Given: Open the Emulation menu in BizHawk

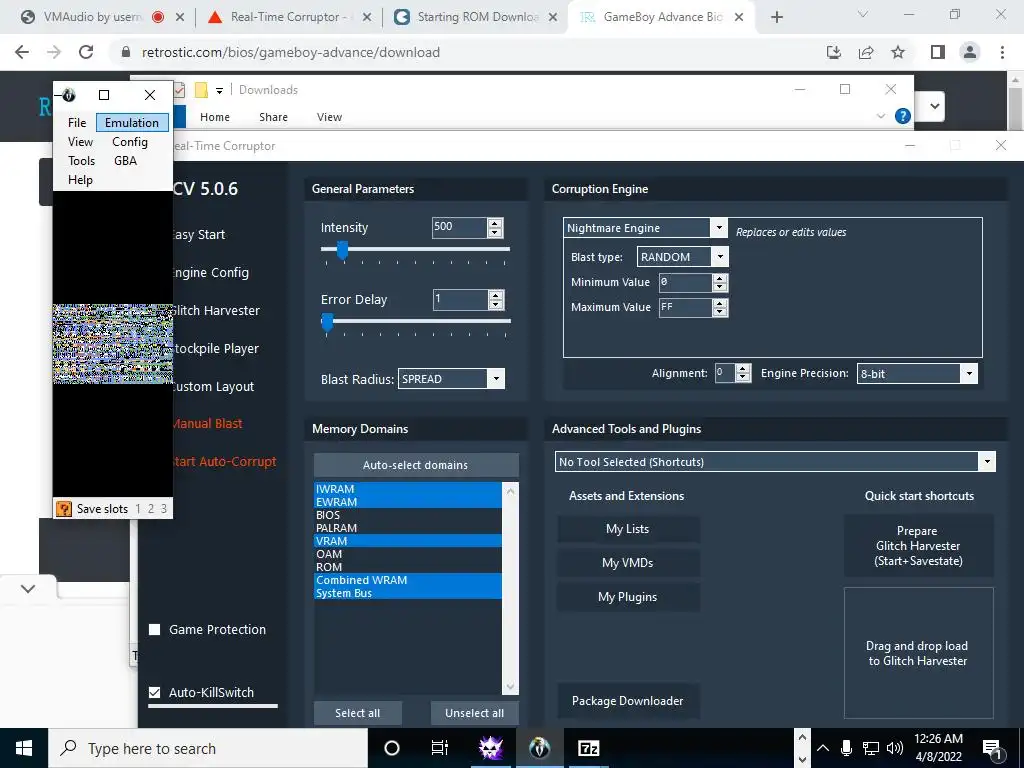Looking at the screenshot, I should click(132, 123).
